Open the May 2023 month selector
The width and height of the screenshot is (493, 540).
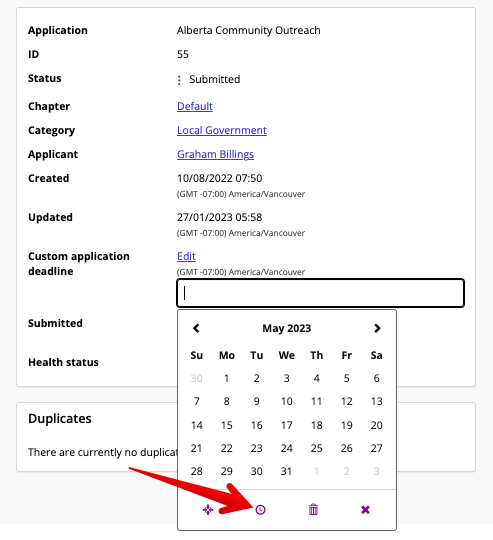287,328
